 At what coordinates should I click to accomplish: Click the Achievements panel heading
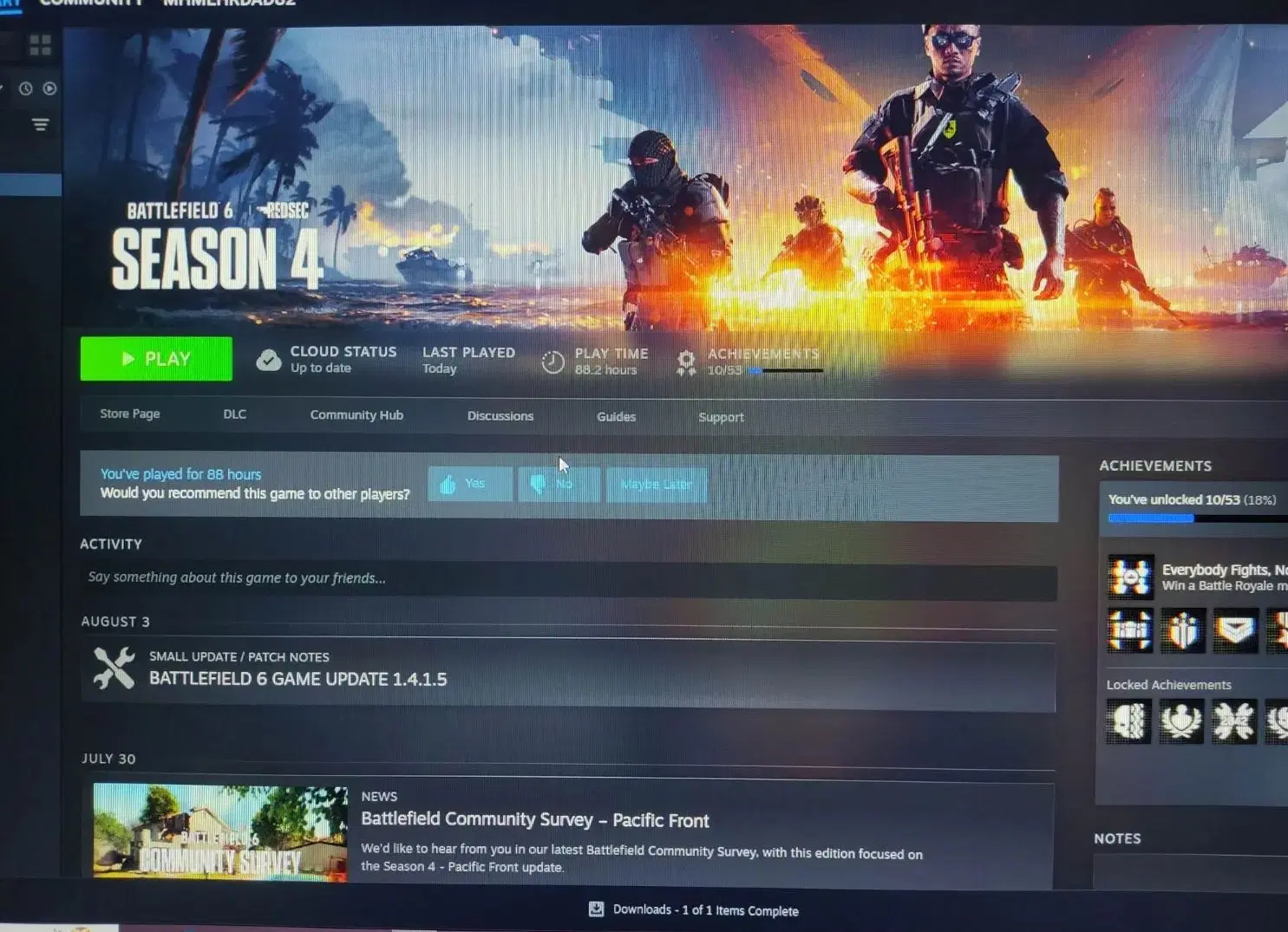[1155, 466]
